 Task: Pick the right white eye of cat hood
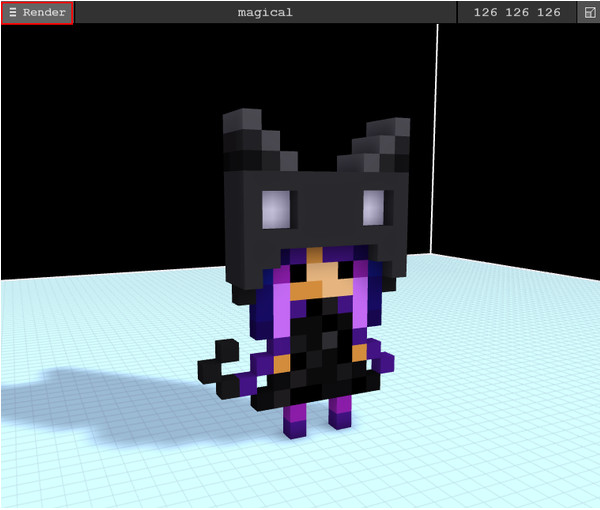click(x=373, y=207)
